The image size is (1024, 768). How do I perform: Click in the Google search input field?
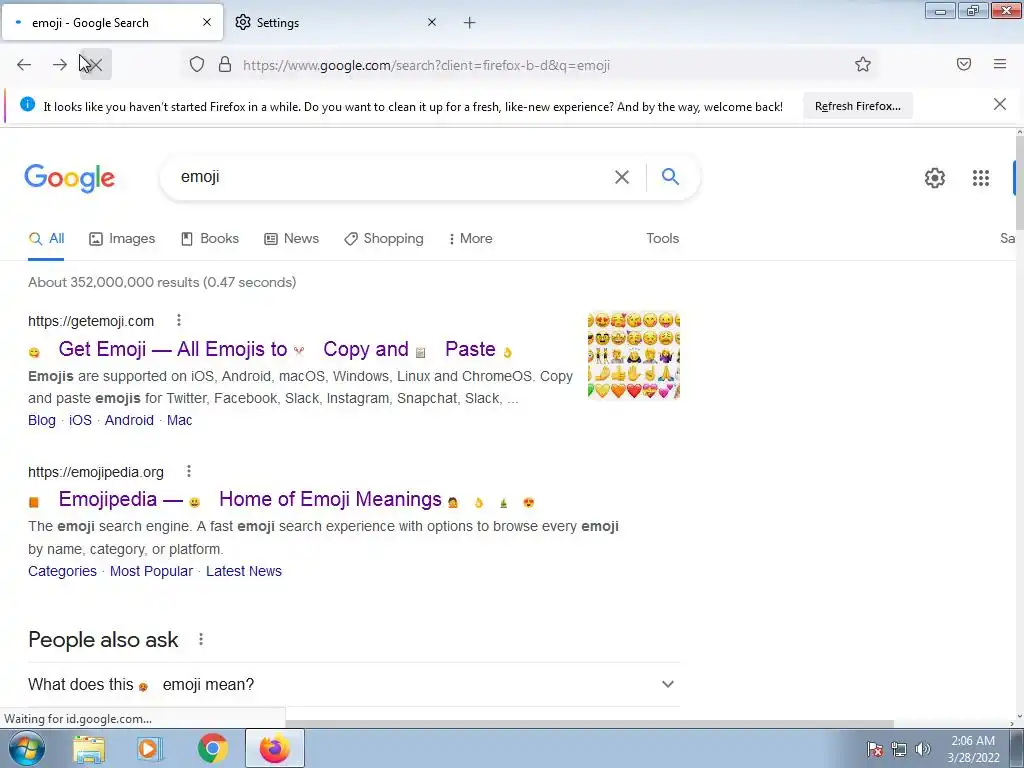tap(392, 177)
